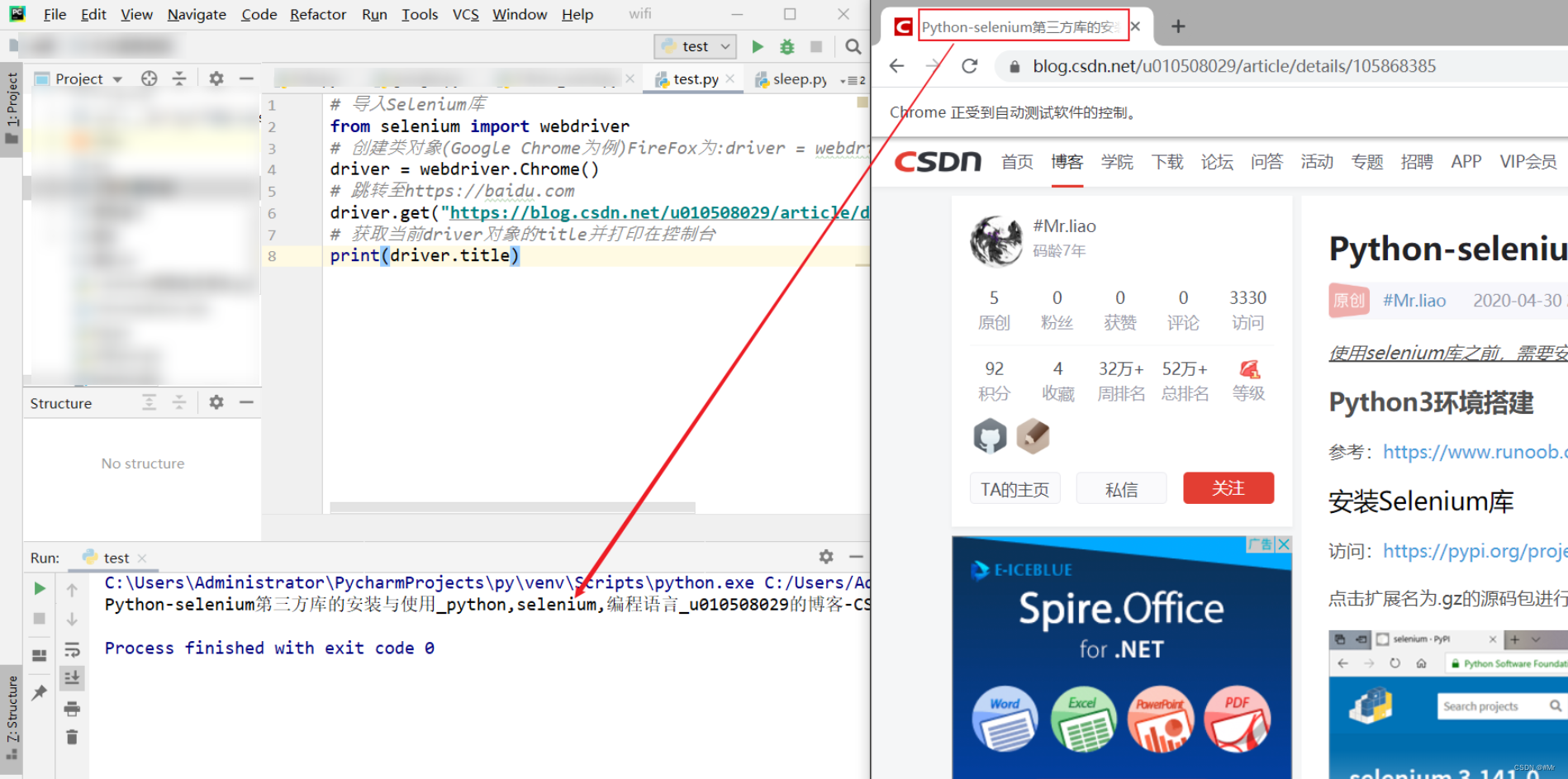Close the Python-selenium Chrome tab
The height and width of the screenshot is (779, 1568).
click(1136, 26)
